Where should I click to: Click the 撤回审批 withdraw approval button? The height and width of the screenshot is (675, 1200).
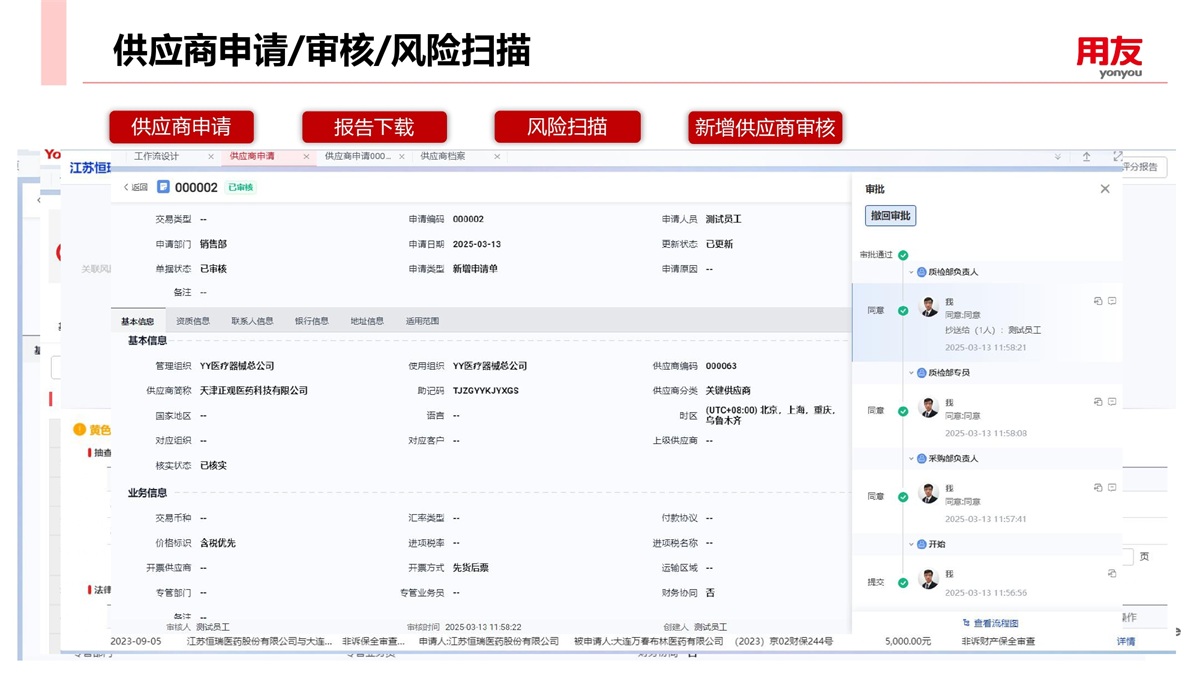[890, 216]
